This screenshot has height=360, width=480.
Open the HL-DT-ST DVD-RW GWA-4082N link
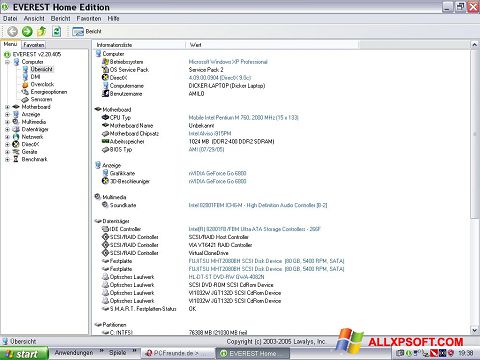click(x=226, y=277)
